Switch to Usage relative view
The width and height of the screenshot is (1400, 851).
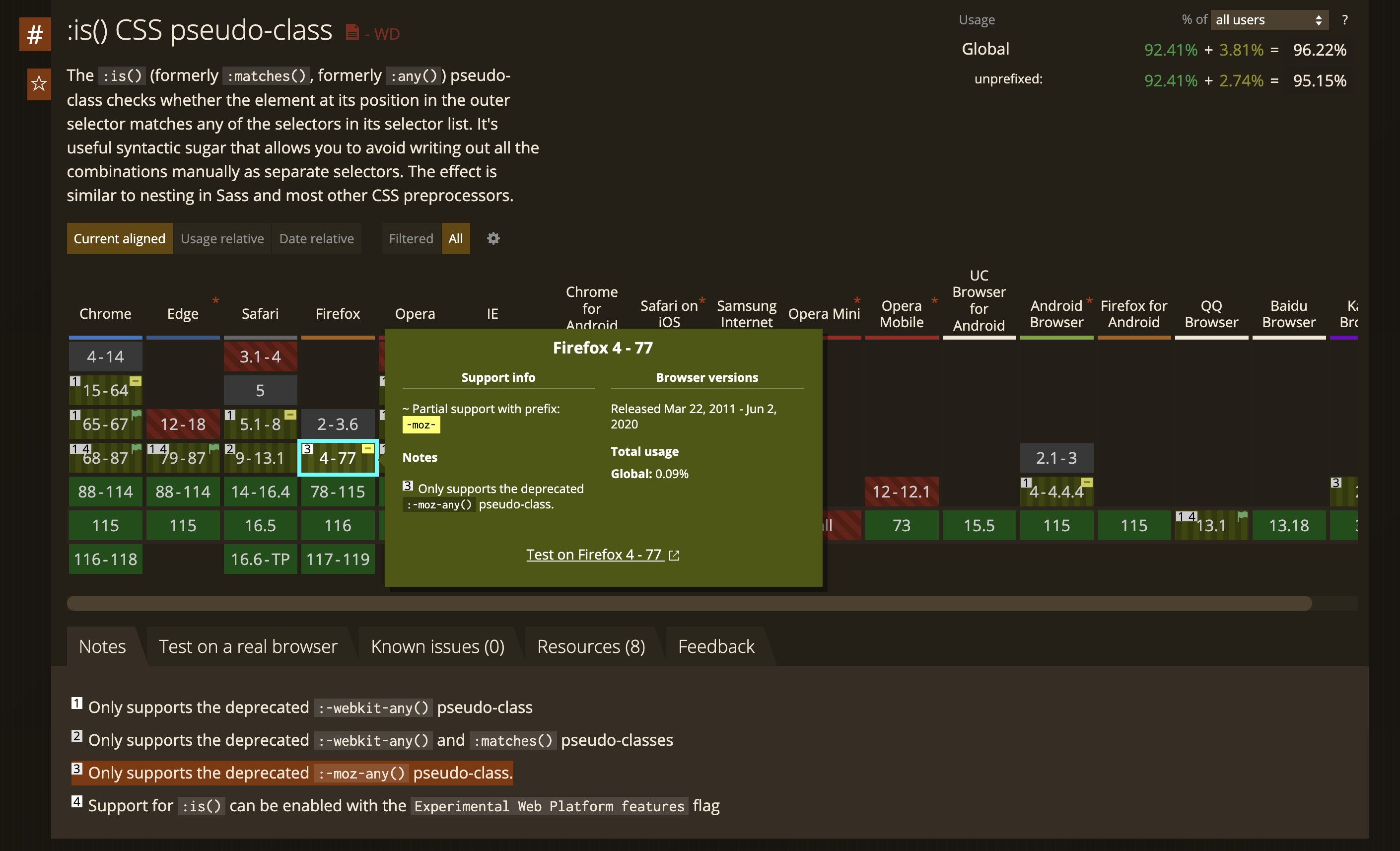point(222,239)
